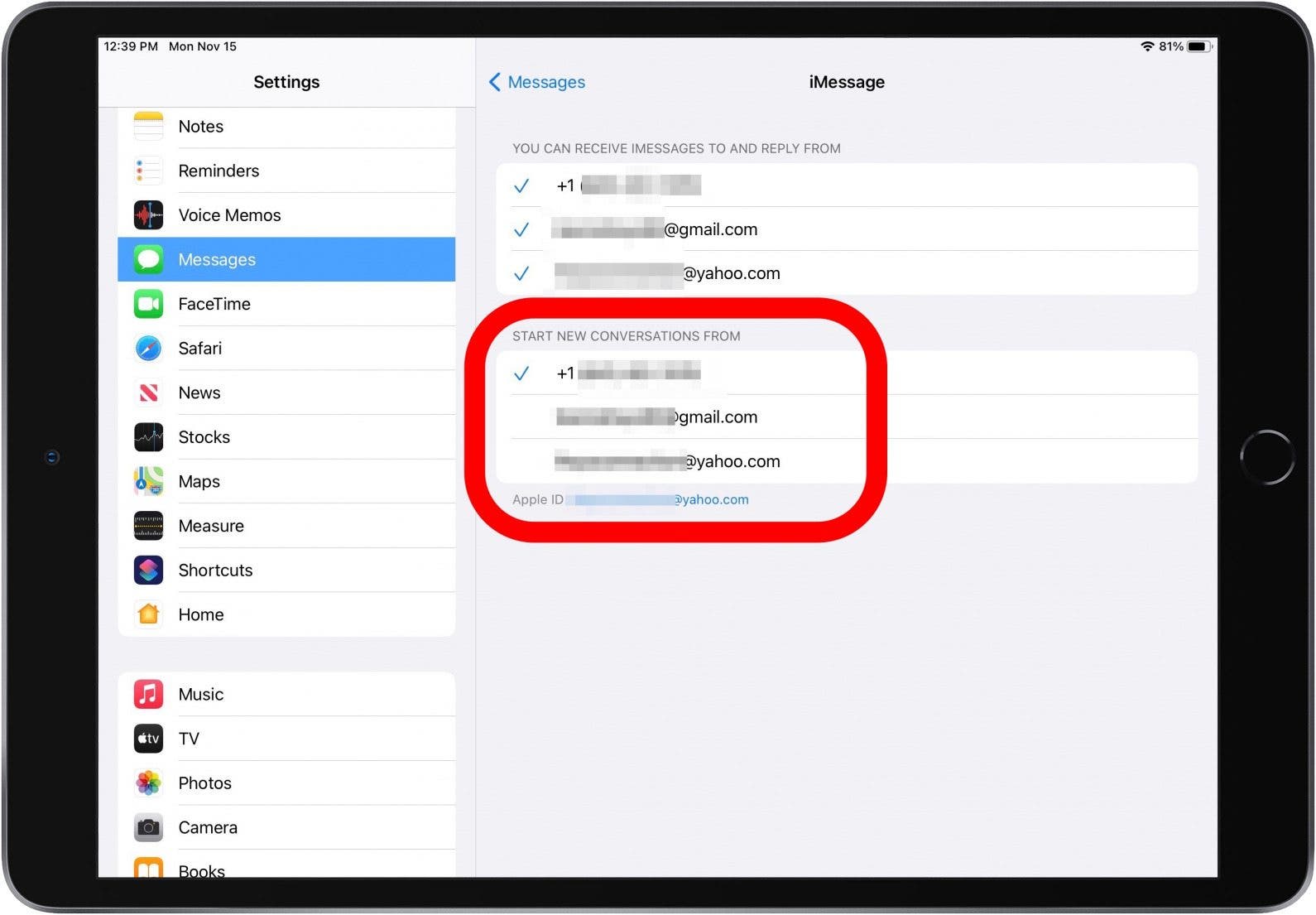Image resolution: width=1316 pixels, height=915 pixels.
Task: Open the Books icon
Action: [x=148, y=868]
